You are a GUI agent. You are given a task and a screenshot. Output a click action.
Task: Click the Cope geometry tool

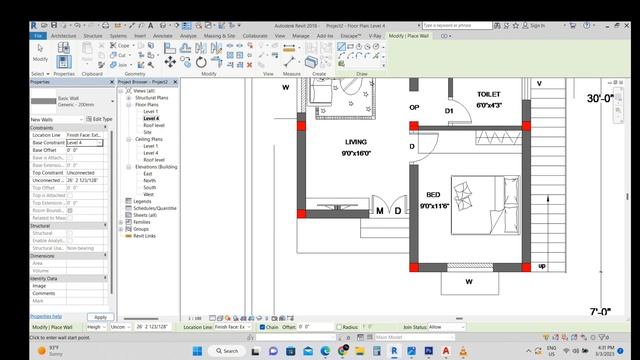point(120,45)
